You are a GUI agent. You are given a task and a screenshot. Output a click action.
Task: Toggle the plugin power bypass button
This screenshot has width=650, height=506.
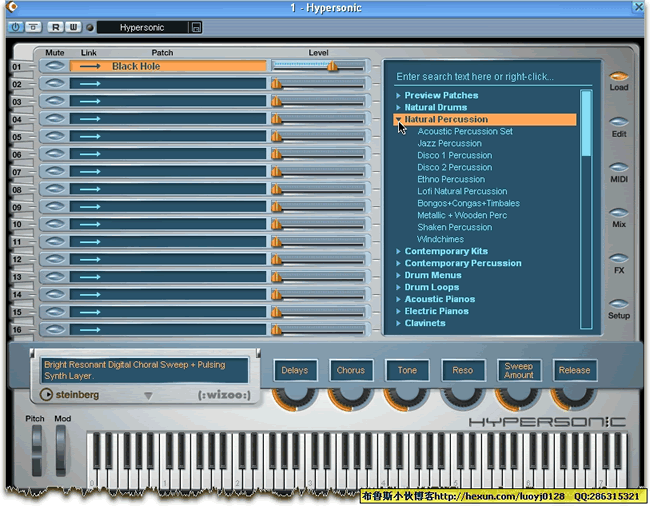point(15,27)
